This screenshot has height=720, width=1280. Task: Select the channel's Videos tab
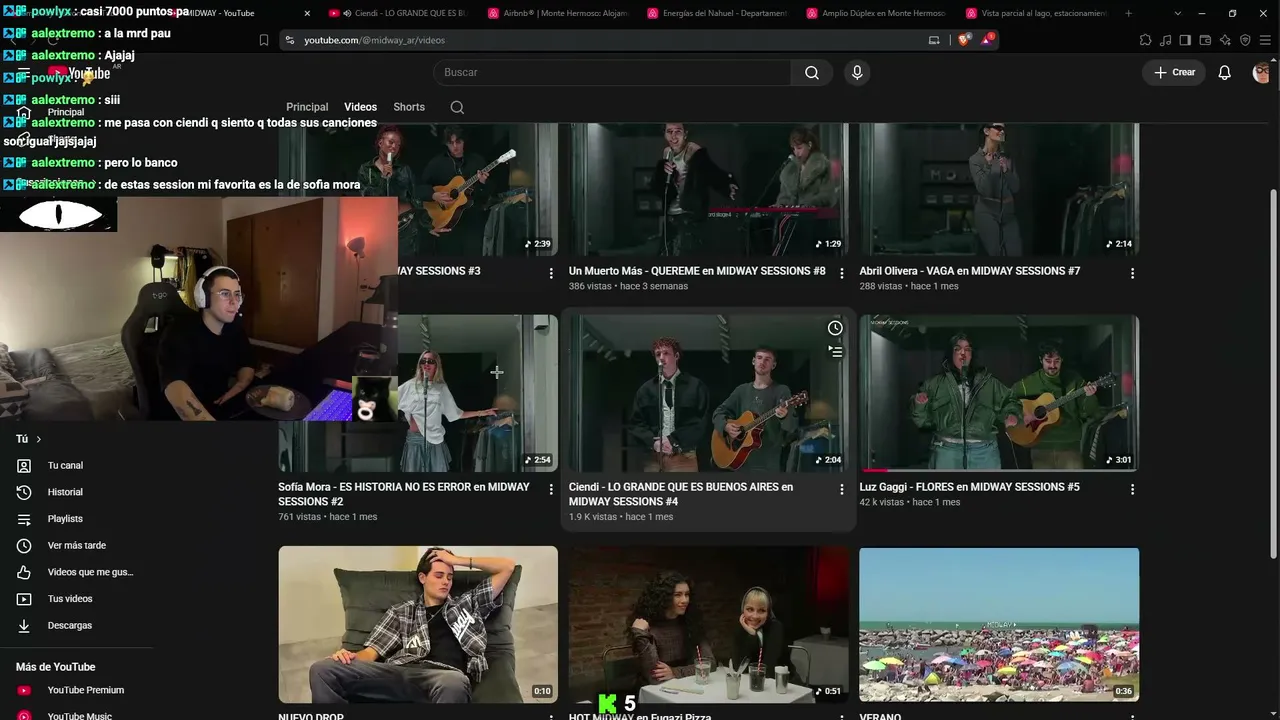tap(360, 107)
